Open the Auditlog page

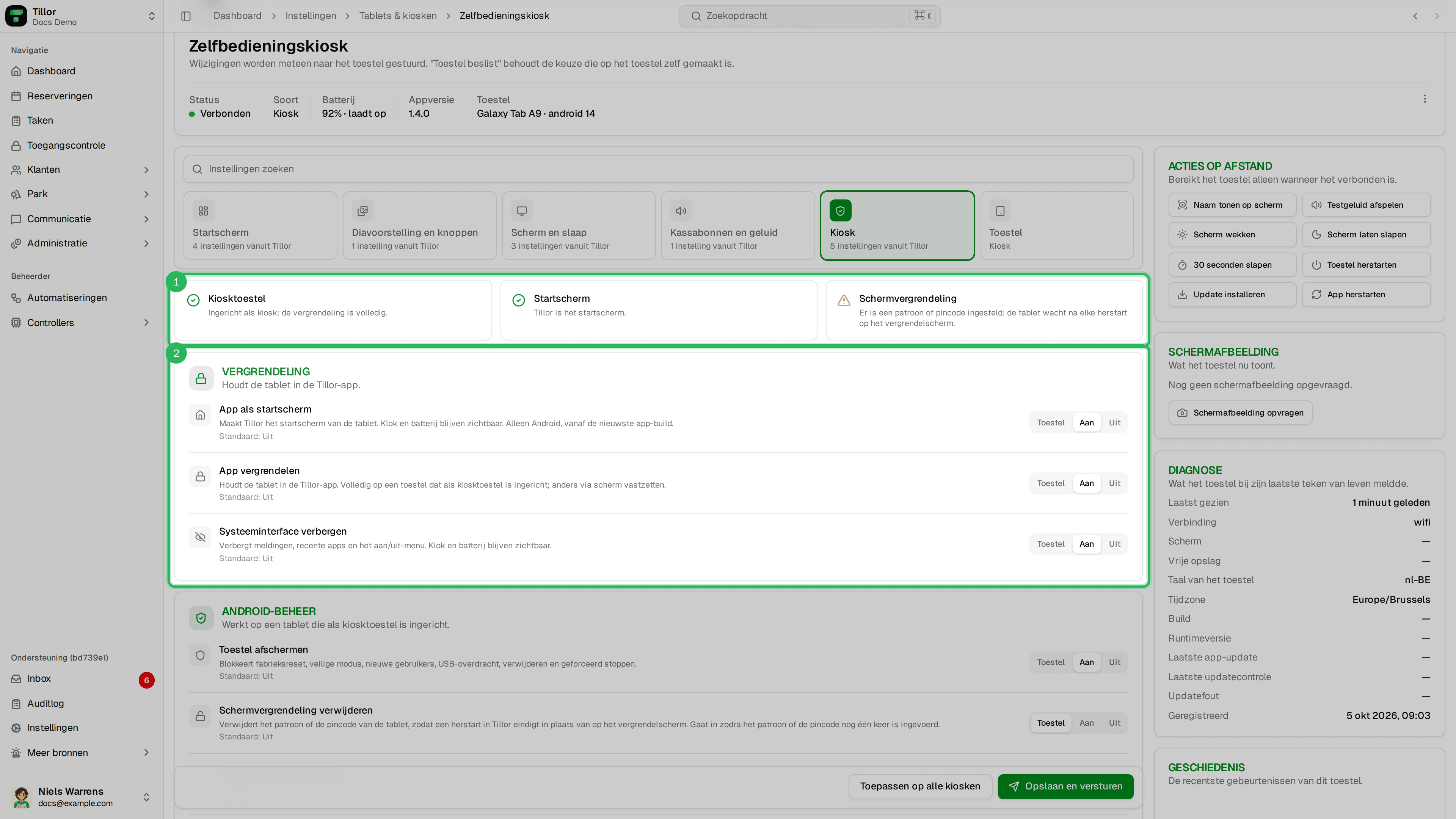pos(82,704)
